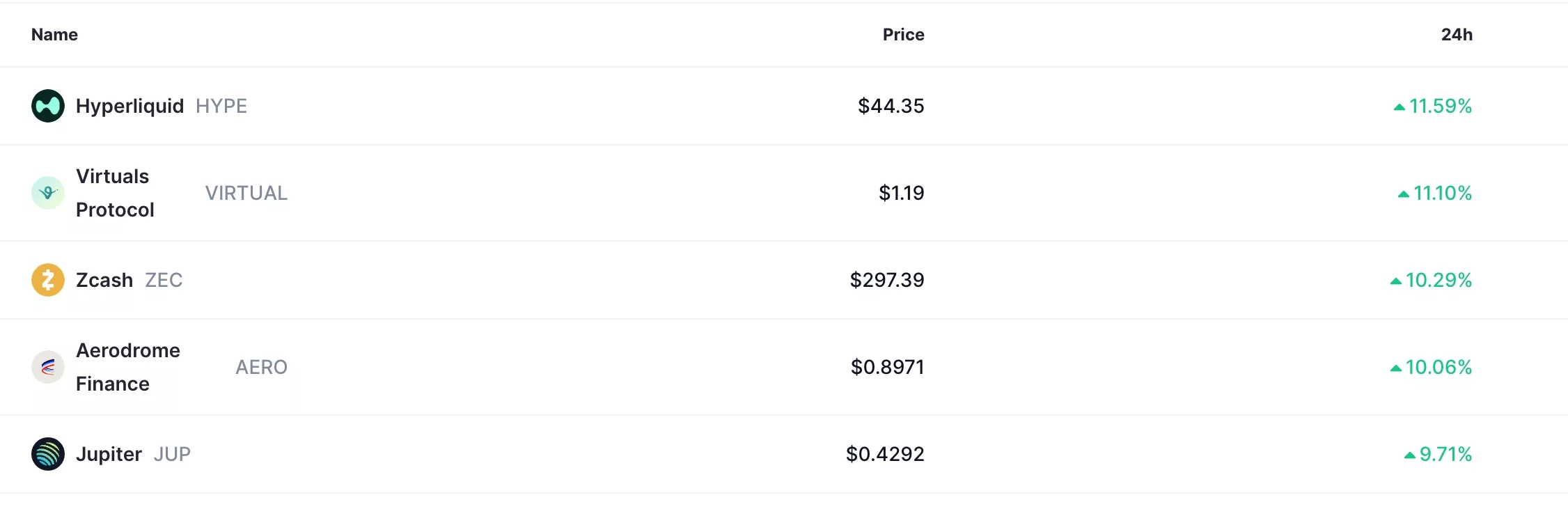Sort the table by Name column
This screenshot has height=509, width=1568.
pyautogui.click(x=54, y=34)
